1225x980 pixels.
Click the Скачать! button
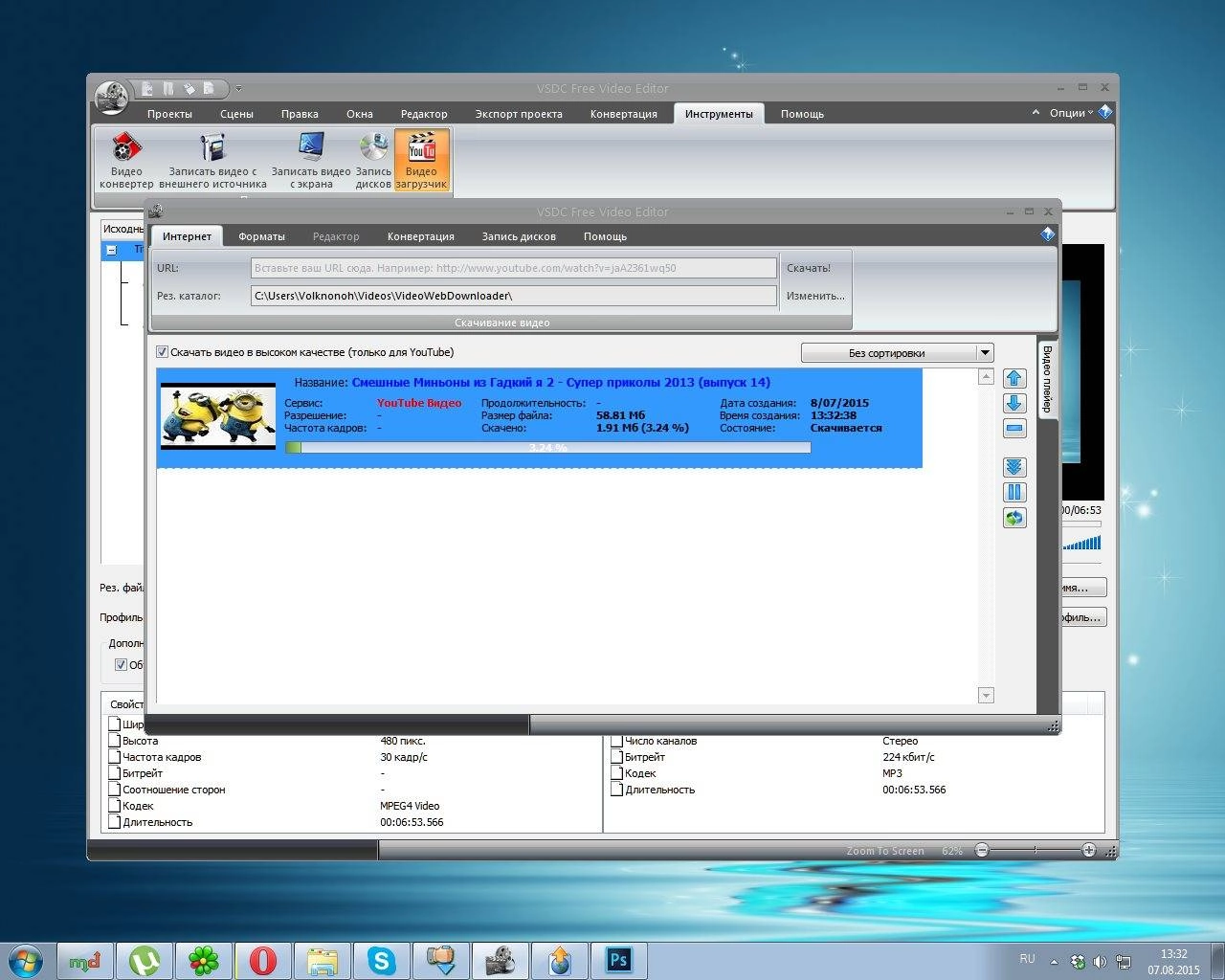pos(809,268)
